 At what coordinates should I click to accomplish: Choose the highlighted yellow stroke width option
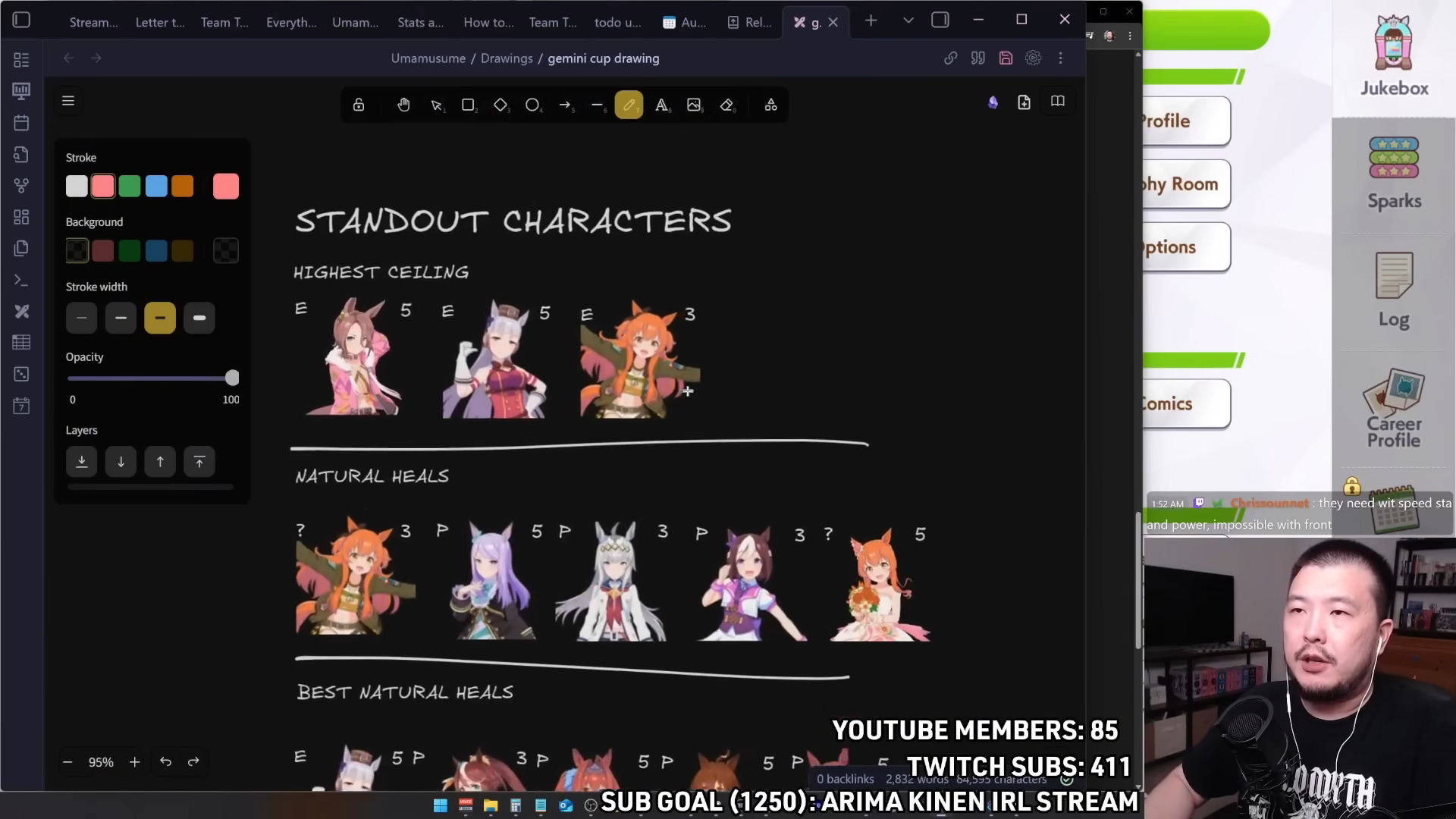[x=160, y=318]
